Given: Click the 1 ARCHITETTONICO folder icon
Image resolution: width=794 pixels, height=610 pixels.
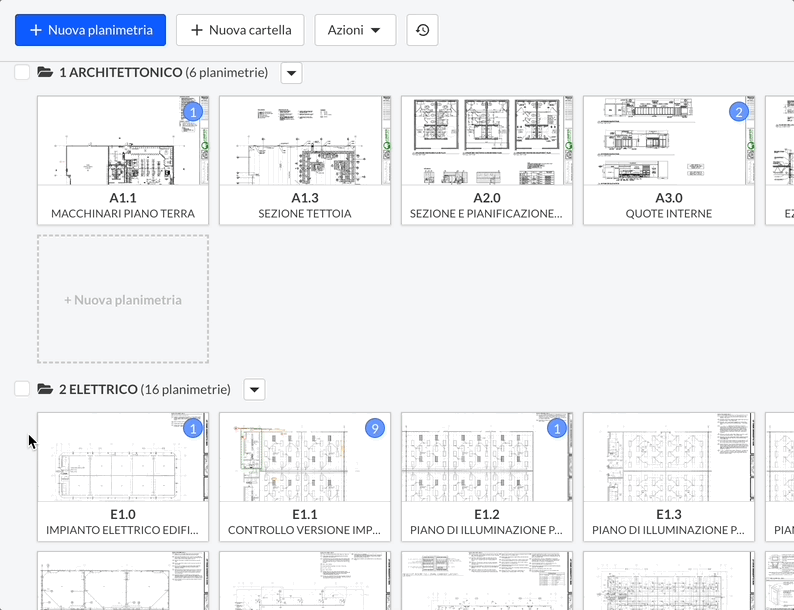Looking at the screenshot, I should [x=45, y=73].
